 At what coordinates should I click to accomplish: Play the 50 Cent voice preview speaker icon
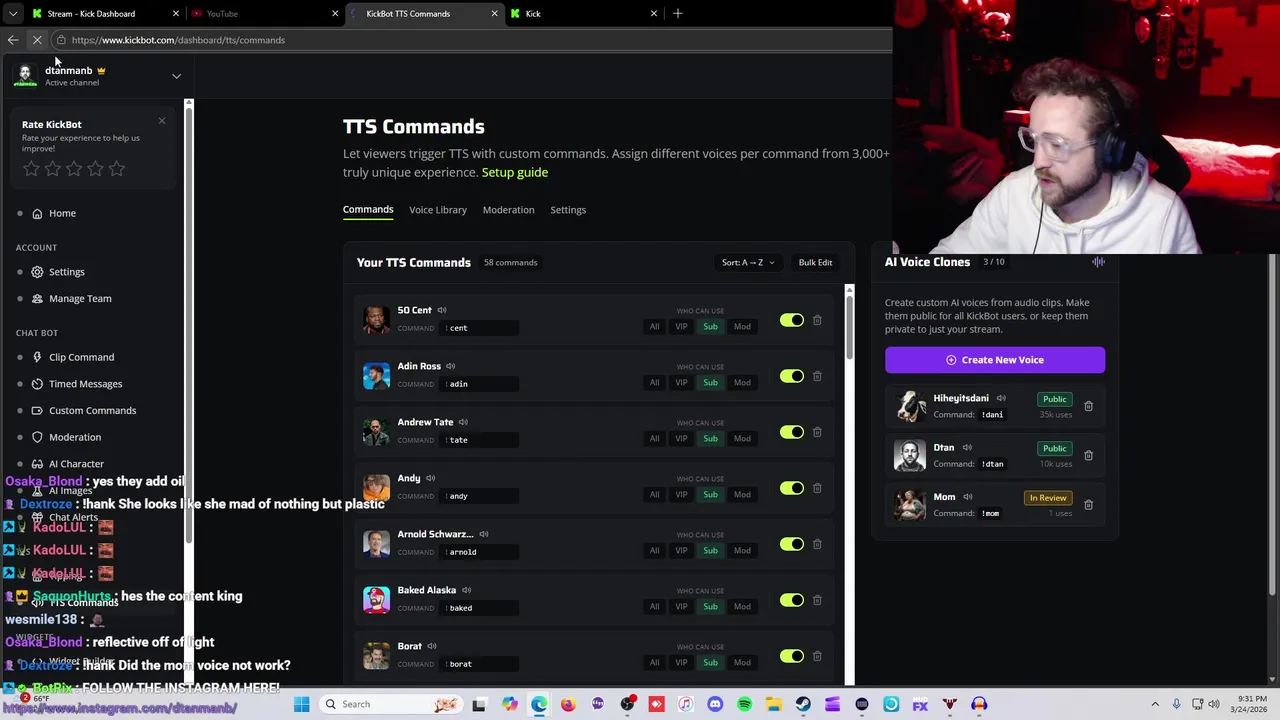[x=442, y=310]
